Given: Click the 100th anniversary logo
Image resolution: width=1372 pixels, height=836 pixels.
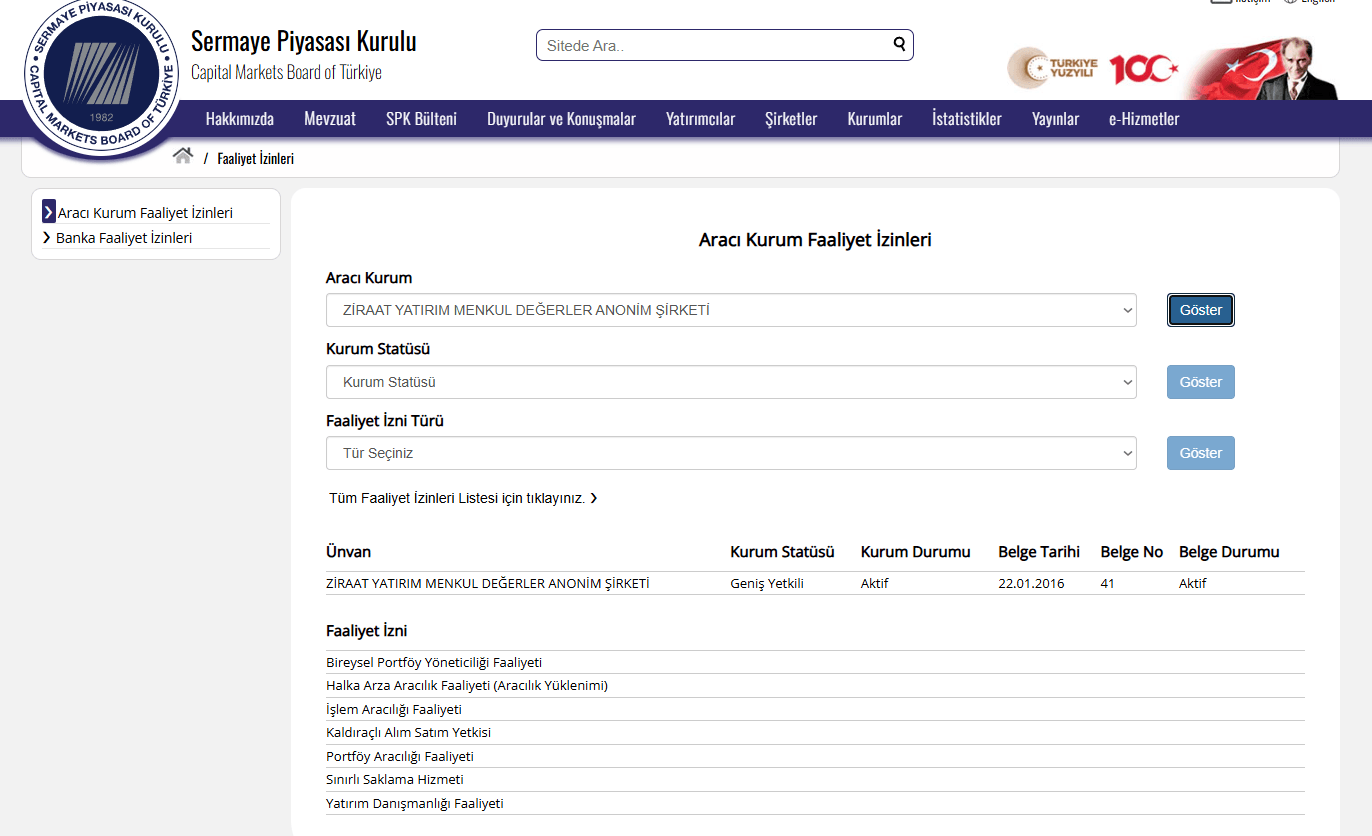Looking at the screenshot, I should point(1143,68).
